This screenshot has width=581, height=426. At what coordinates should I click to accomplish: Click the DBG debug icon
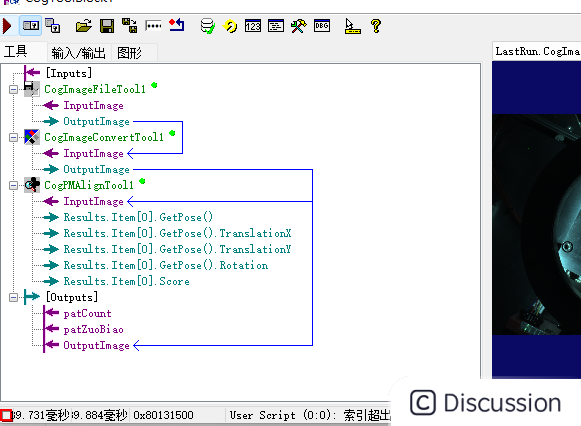(322, 26)
